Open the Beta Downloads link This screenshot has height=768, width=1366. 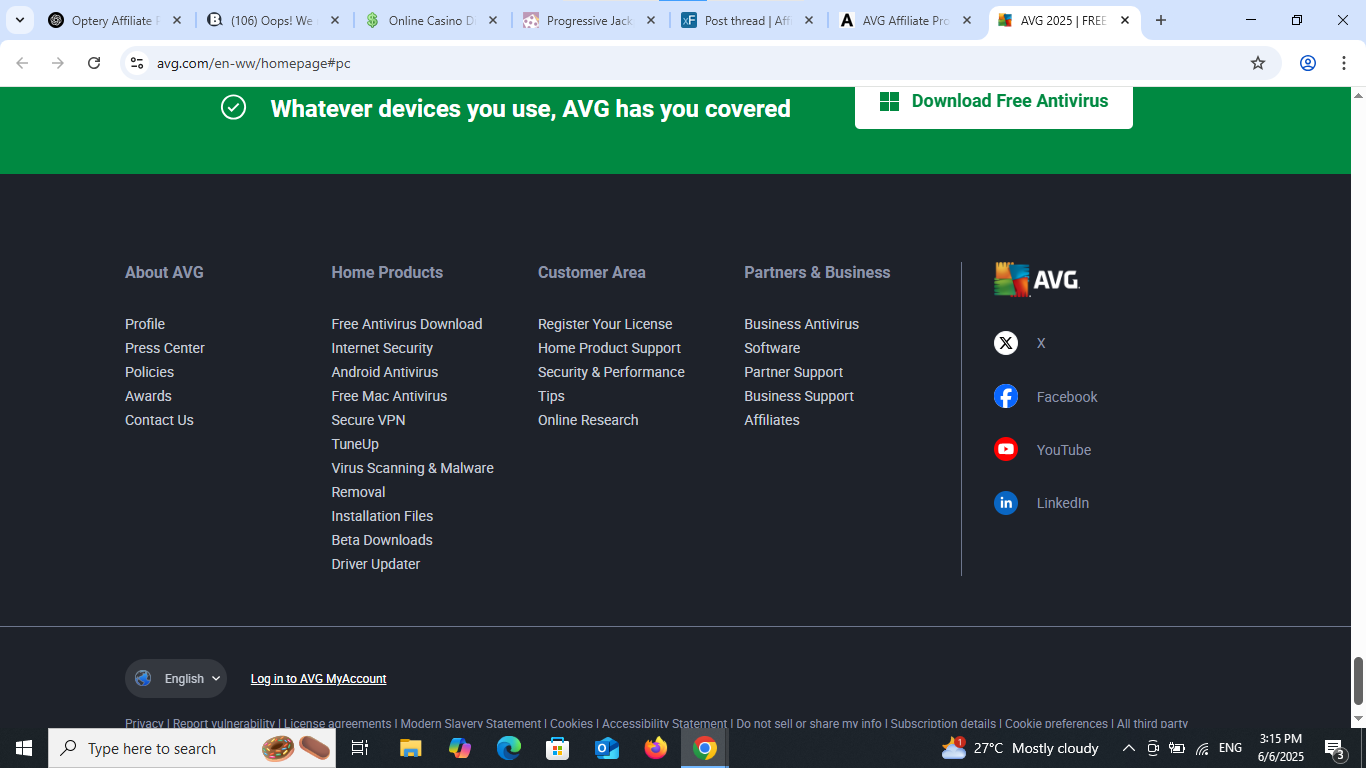click(x=382, y=540)
